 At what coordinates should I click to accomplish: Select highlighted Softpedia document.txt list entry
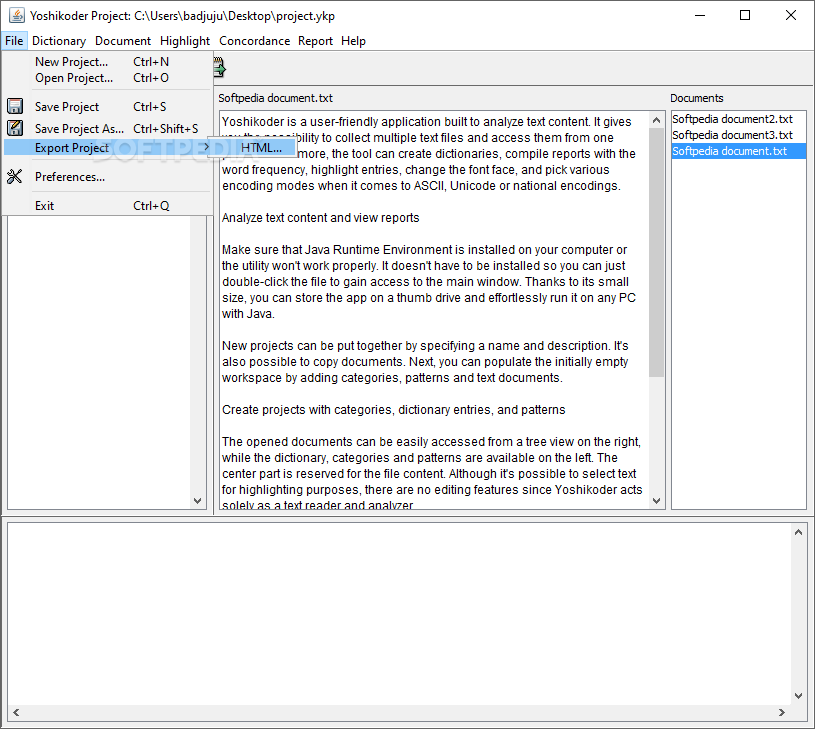click(738, 151)
